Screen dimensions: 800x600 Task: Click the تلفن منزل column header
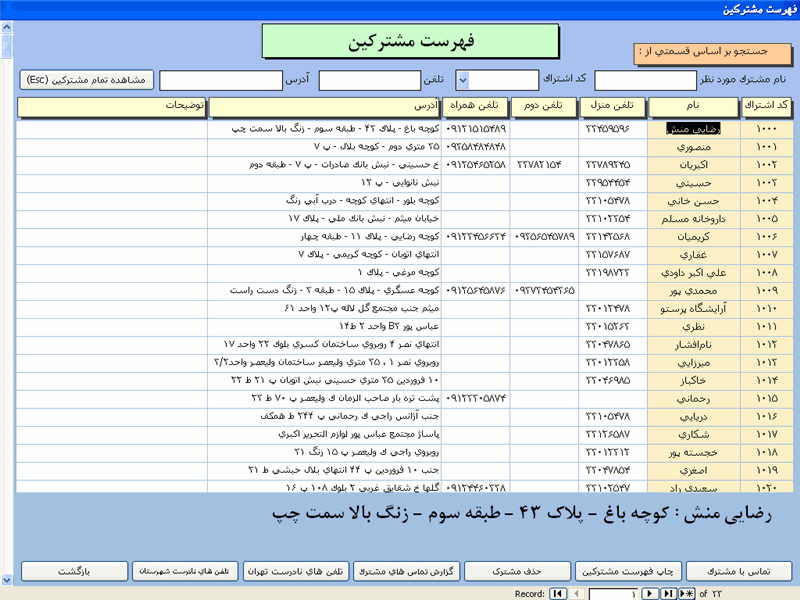612,107
